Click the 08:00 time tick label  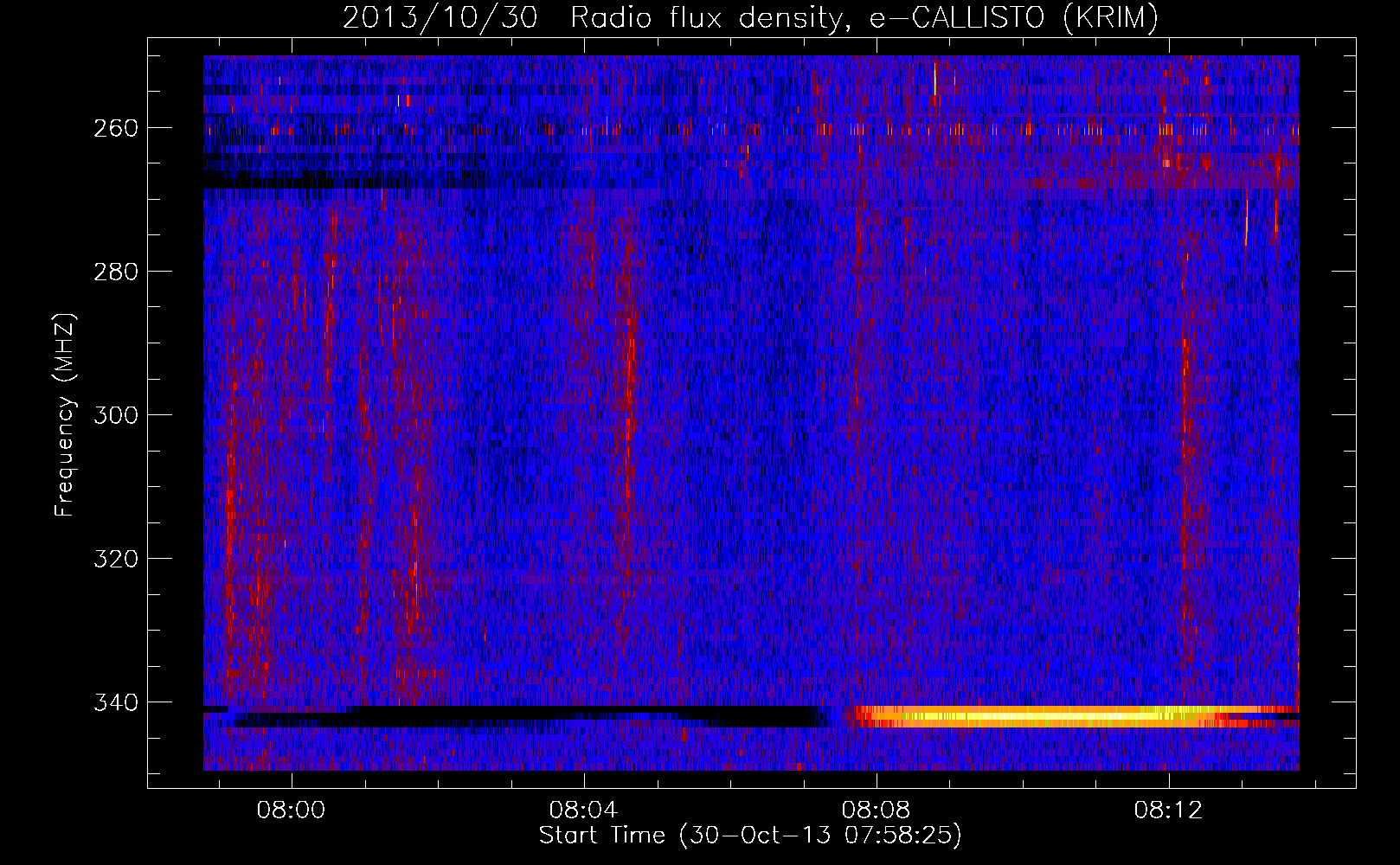tap(292, 811)
